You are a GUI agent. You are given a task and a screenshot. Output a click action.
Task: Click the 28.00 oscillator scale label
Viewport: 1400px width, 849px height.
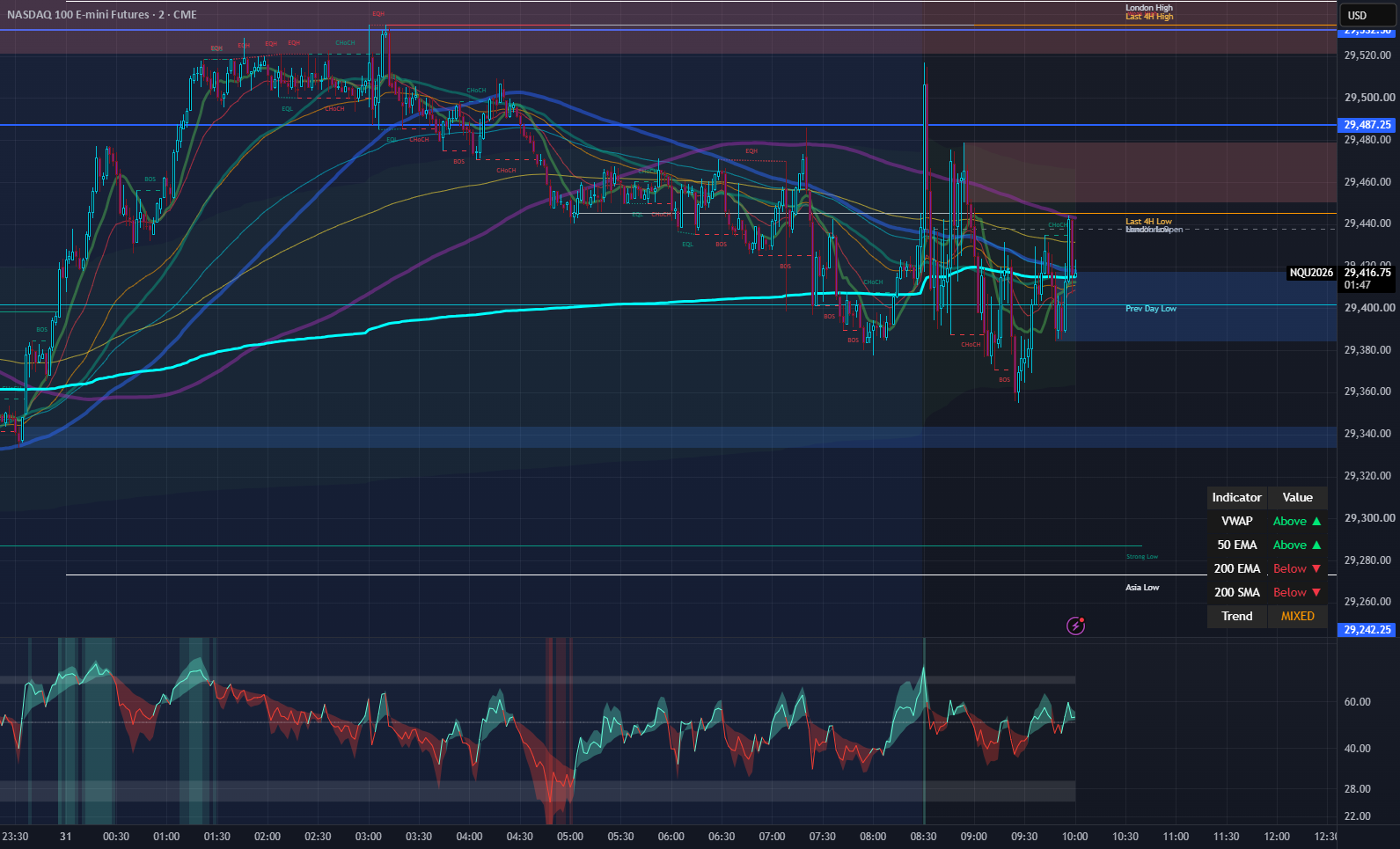click(x=1358, y=789)
